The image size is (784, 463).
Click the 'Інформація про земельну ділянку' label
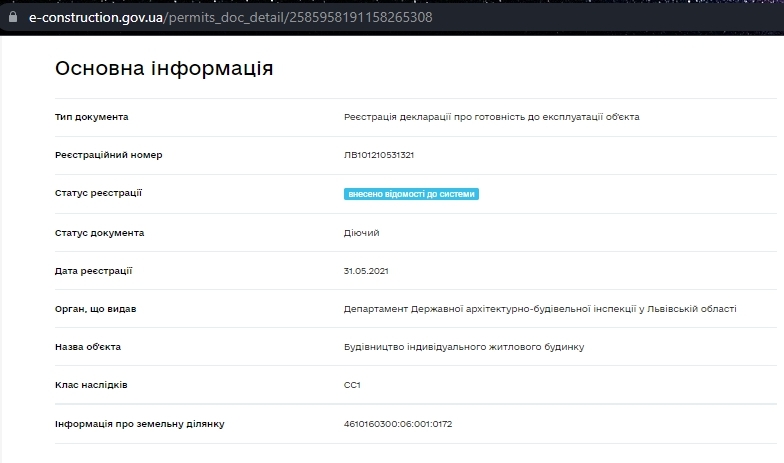[x=140, y=424]
